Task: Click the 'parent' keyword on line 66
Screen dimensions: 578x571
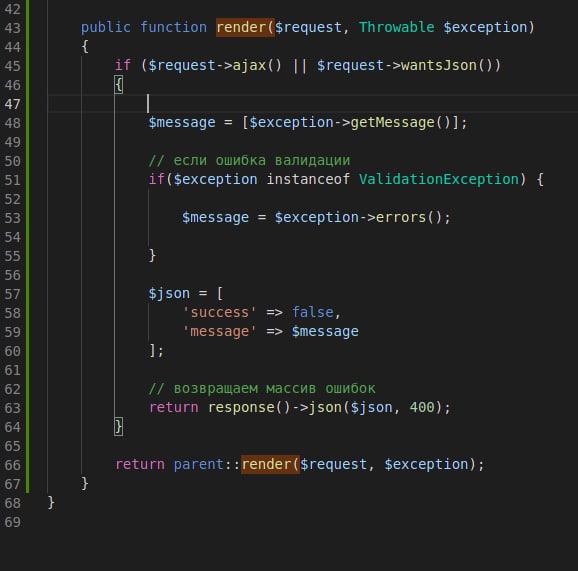Action: coord(198,464)
